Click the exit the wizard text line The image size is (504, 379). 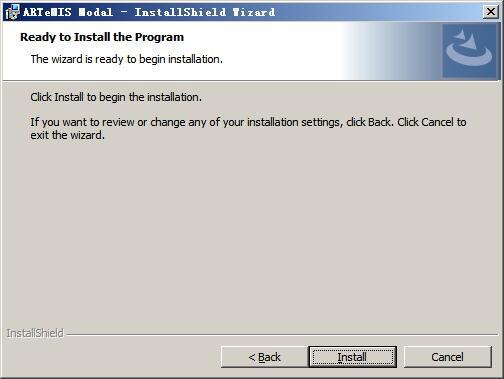[67, 135]
